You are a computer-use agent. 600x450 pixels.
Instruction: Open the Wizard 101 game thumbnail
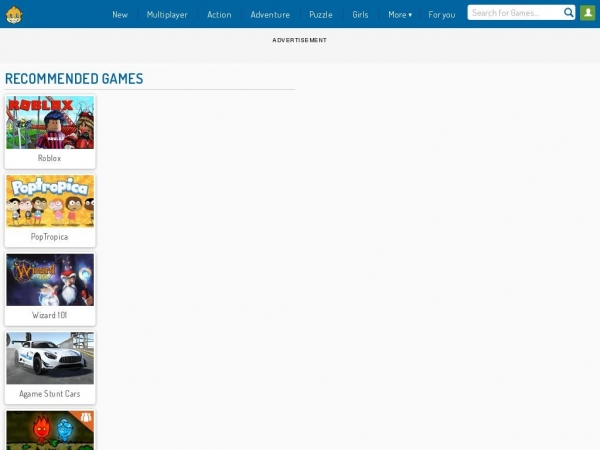pyautogui.click(x=50, y=280)
